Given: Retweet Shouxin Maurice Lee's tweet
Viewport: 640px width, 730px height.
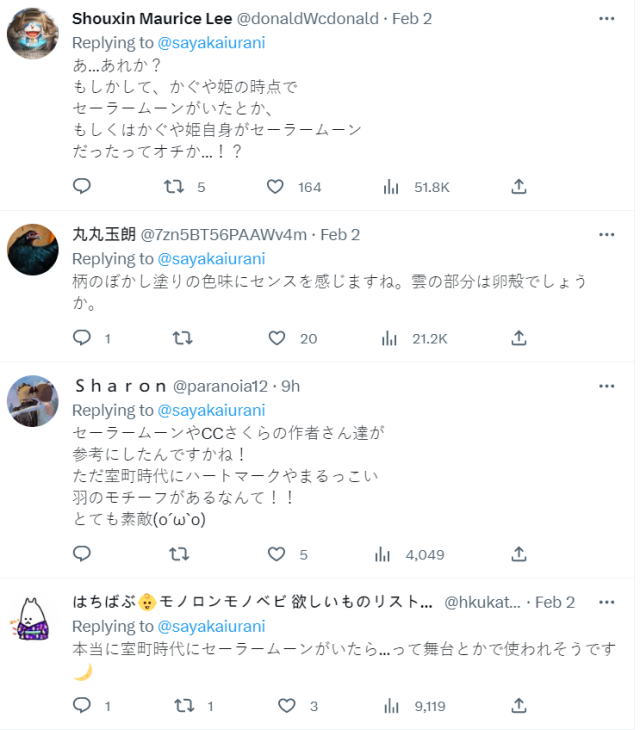Looking at the screenshot, I should click(x=174, y=186).
